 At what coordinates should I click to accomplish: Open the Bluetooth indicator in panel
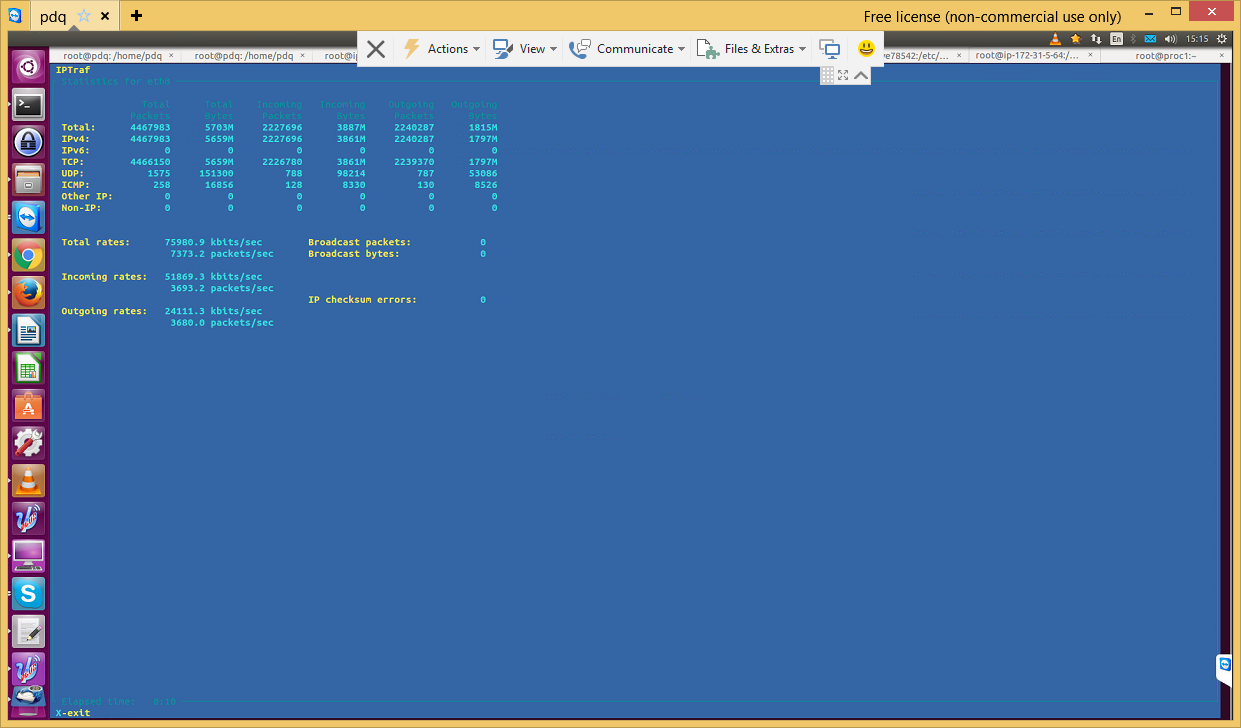coord(1134,39)
